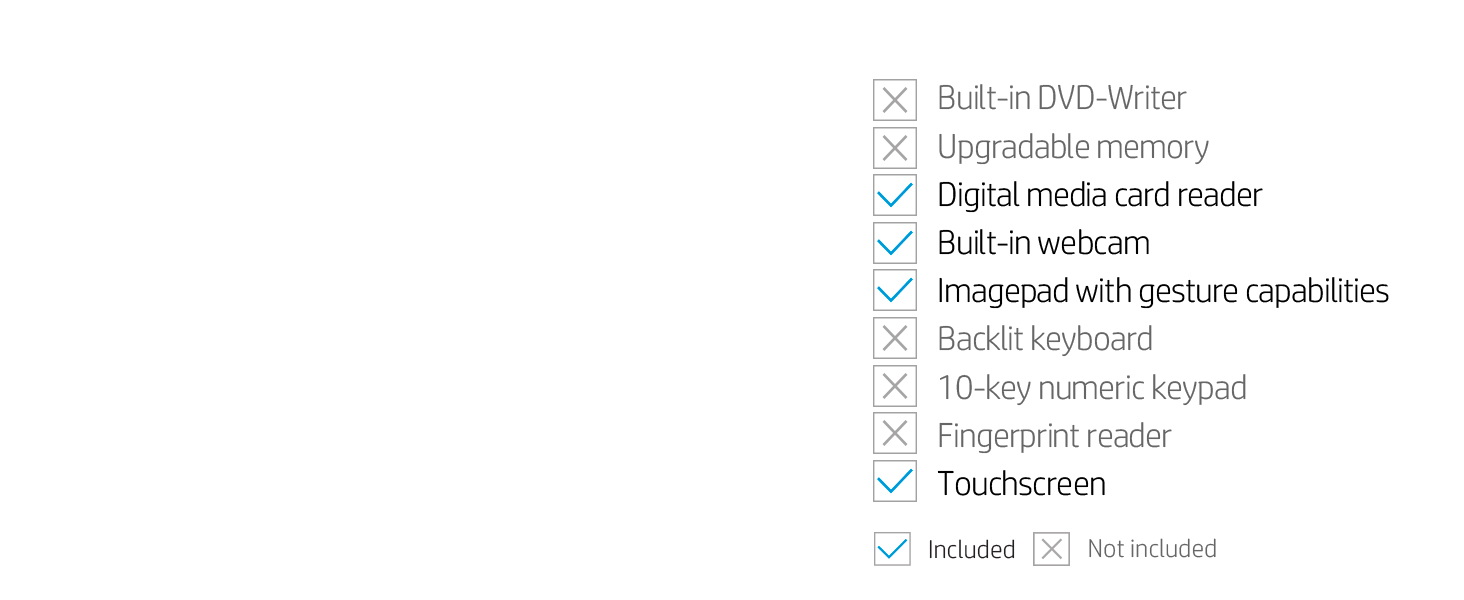
Task: Click the Built-in webcam text
Action: pyautogui.click(x=1043, y=243)
